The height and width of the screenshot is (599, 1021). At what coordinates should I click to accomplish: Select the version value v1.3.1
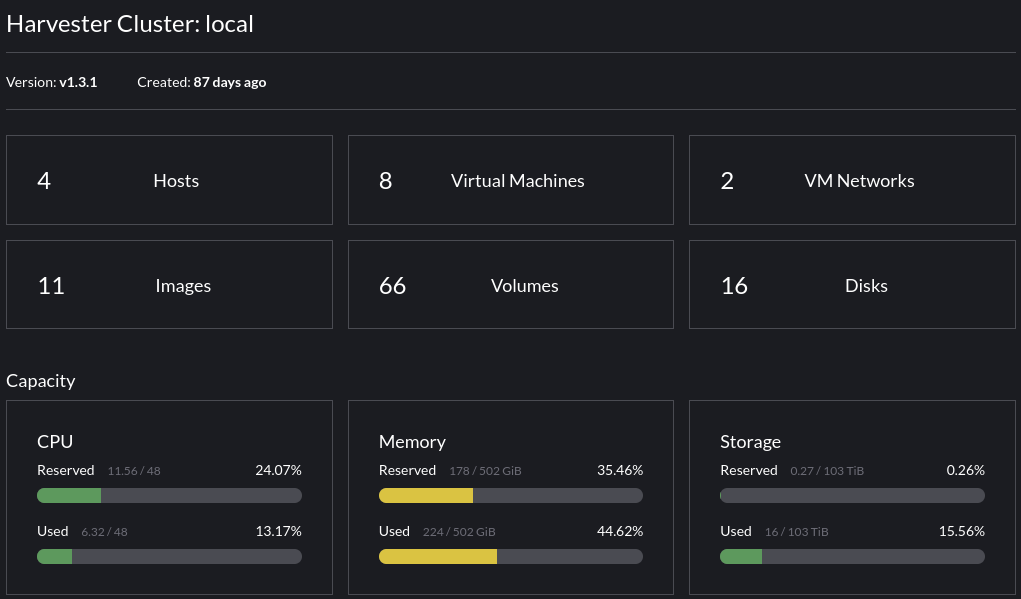[78, 82]
